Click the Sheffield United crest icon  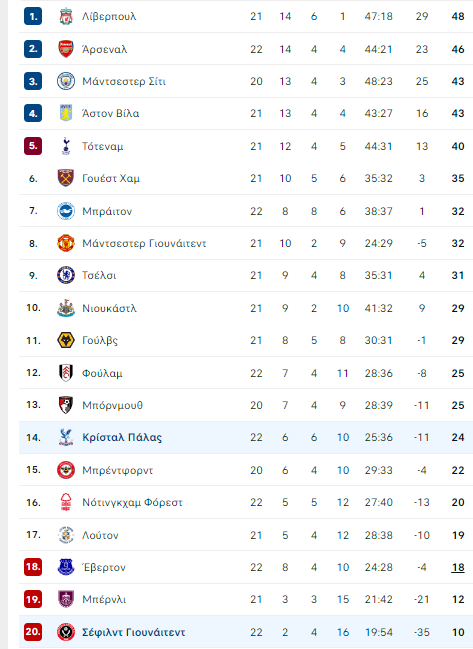[66, 632]
